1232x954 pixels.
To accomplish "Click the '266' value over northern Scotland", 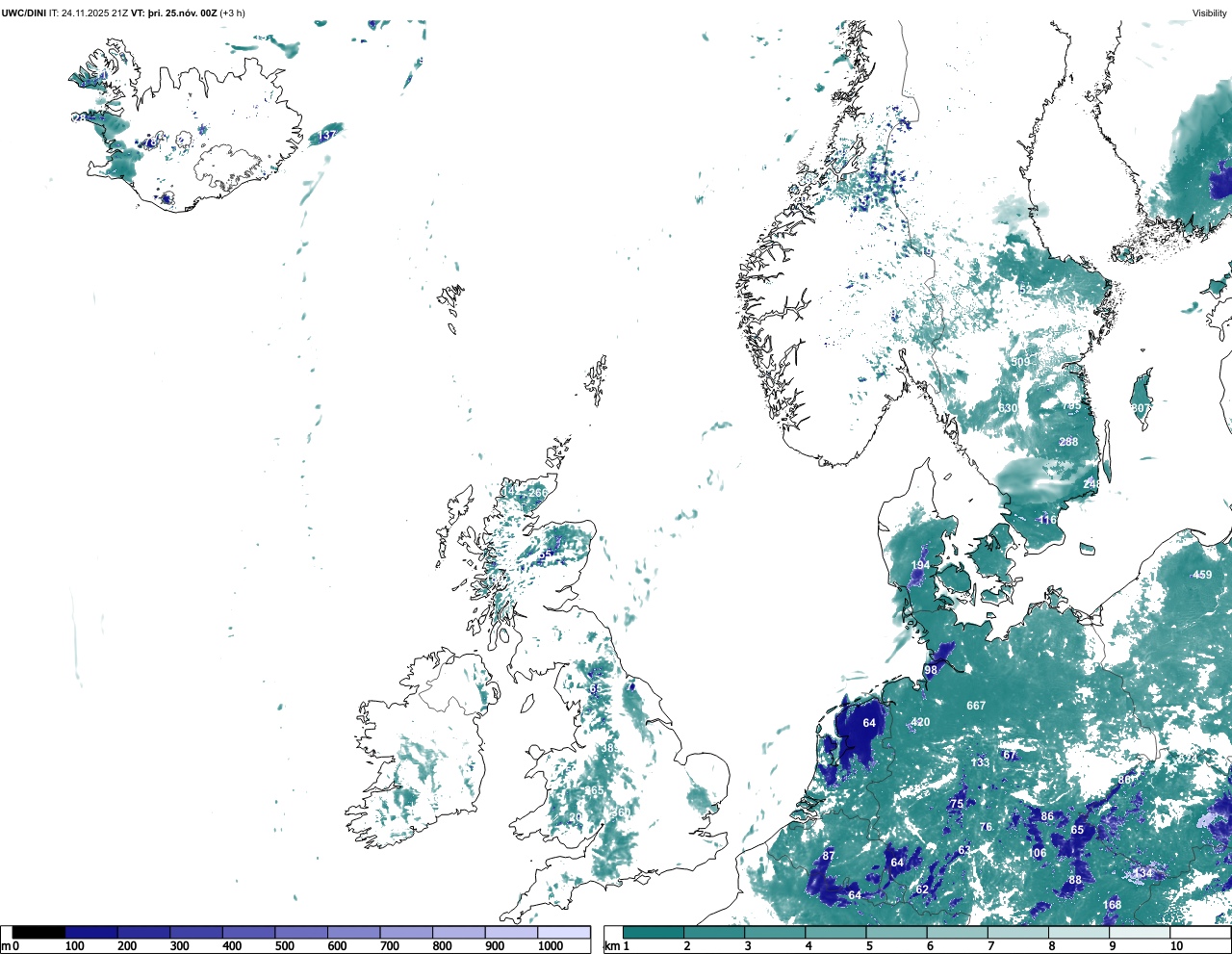I will [x=537, y=493].
